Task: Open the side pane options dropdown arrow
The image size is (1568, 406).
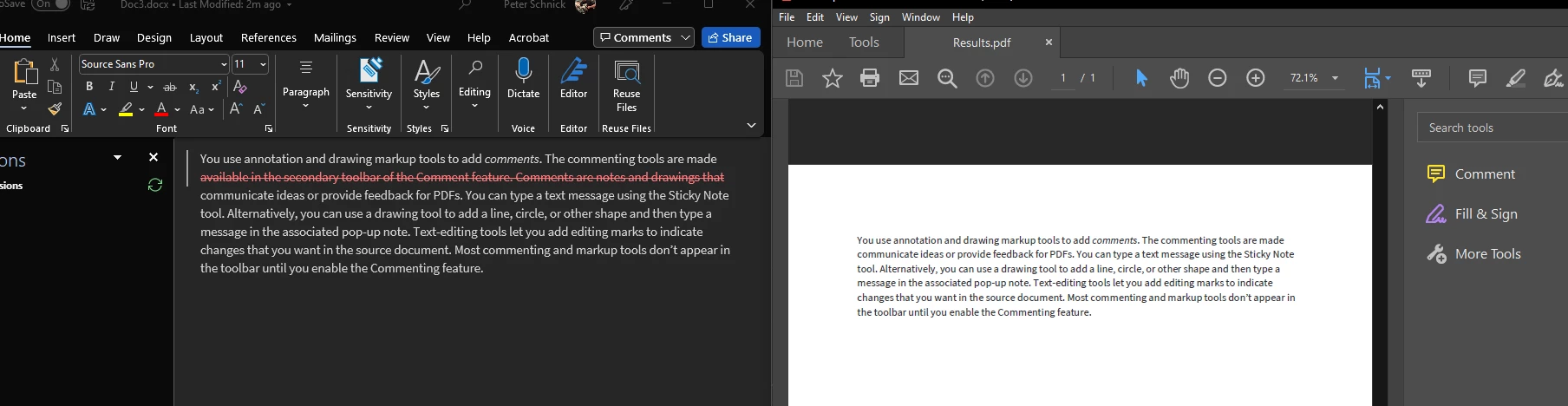Action: (117, 157)
